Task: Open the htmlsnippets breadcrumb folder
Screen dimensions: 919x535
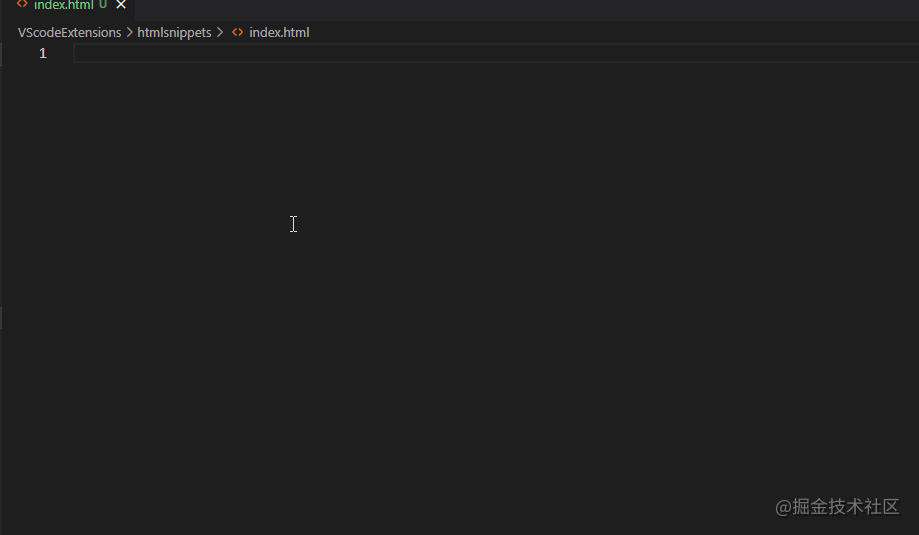Action: [x=174, y=32]
